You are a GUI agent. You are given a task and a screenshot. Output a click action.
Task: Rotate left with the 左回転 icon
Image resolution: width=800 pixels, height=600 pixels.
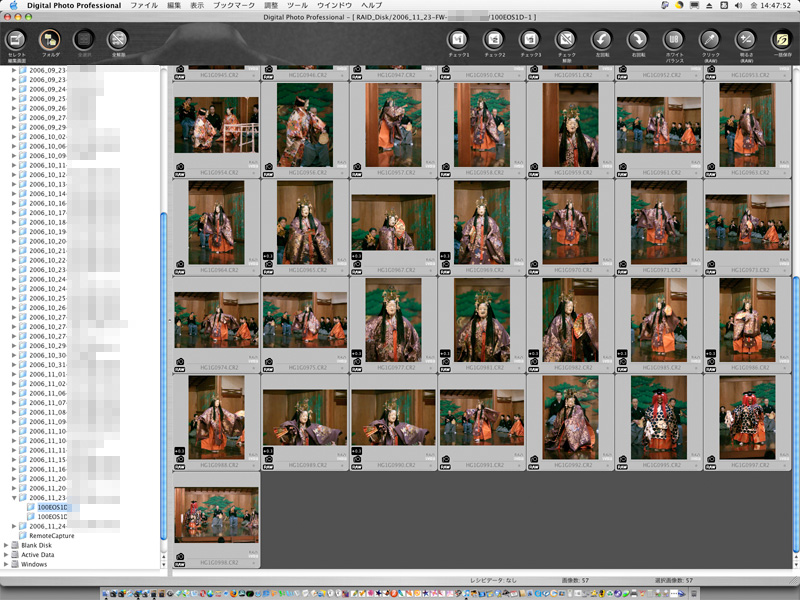coord(602,40)
